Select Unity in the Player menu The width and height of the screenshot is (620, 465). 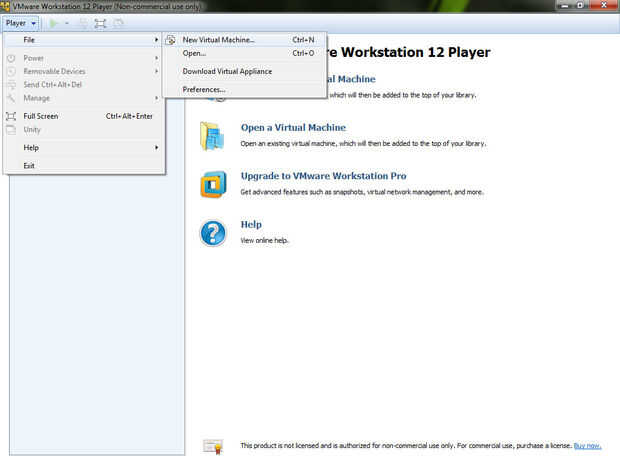coord(84,130)
